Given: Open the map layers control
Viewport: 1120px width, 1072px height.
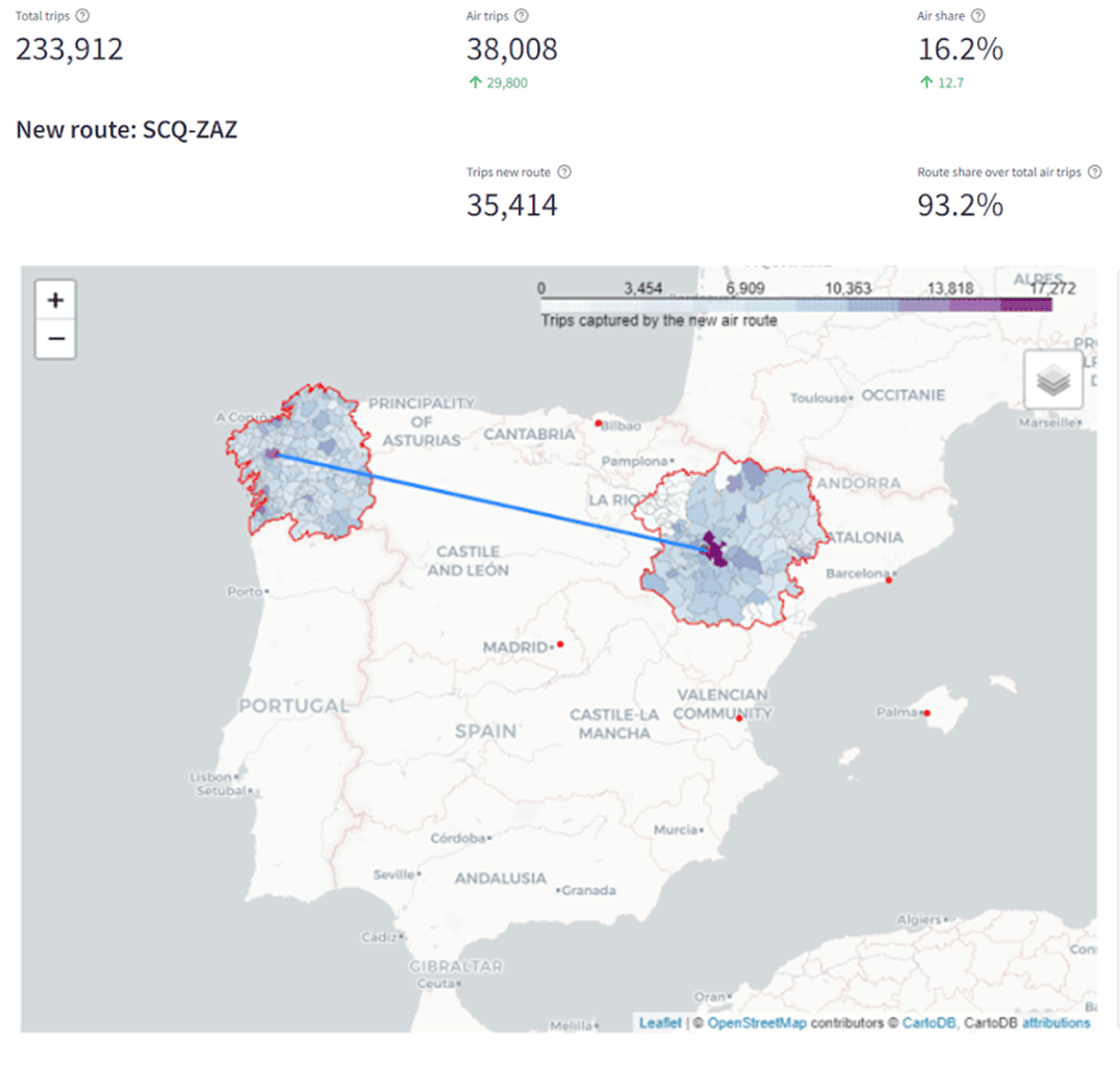Looking at the screenshot, I should [1053, 380].
